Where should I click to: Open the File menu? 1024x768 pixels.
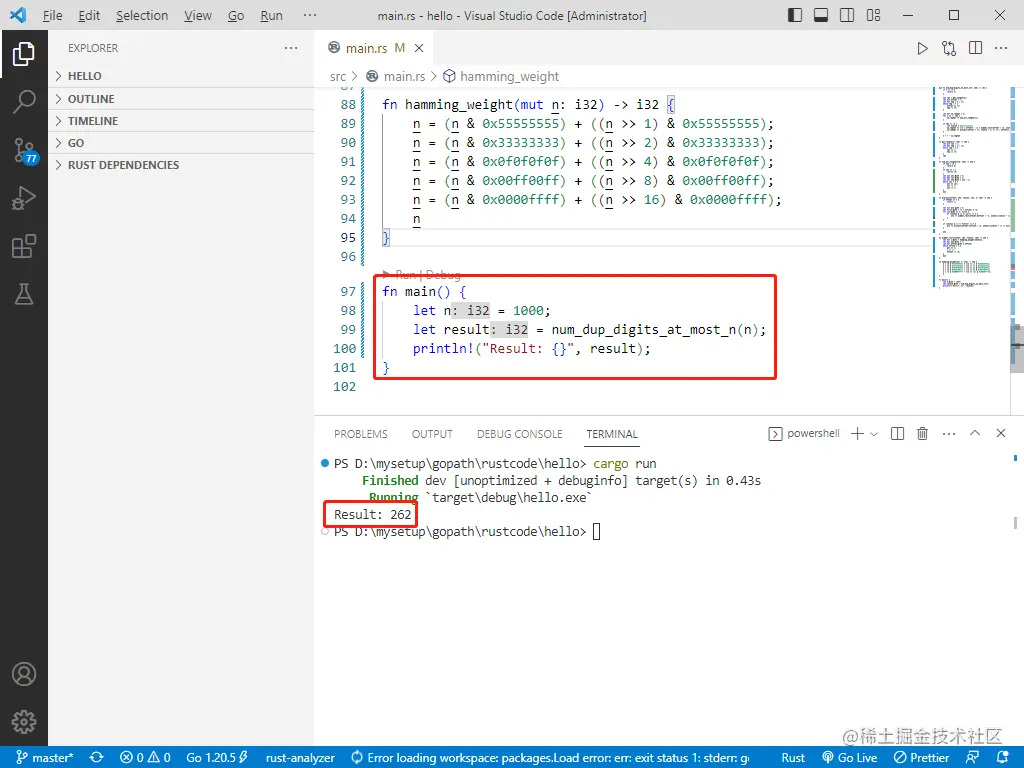[52, 15]
